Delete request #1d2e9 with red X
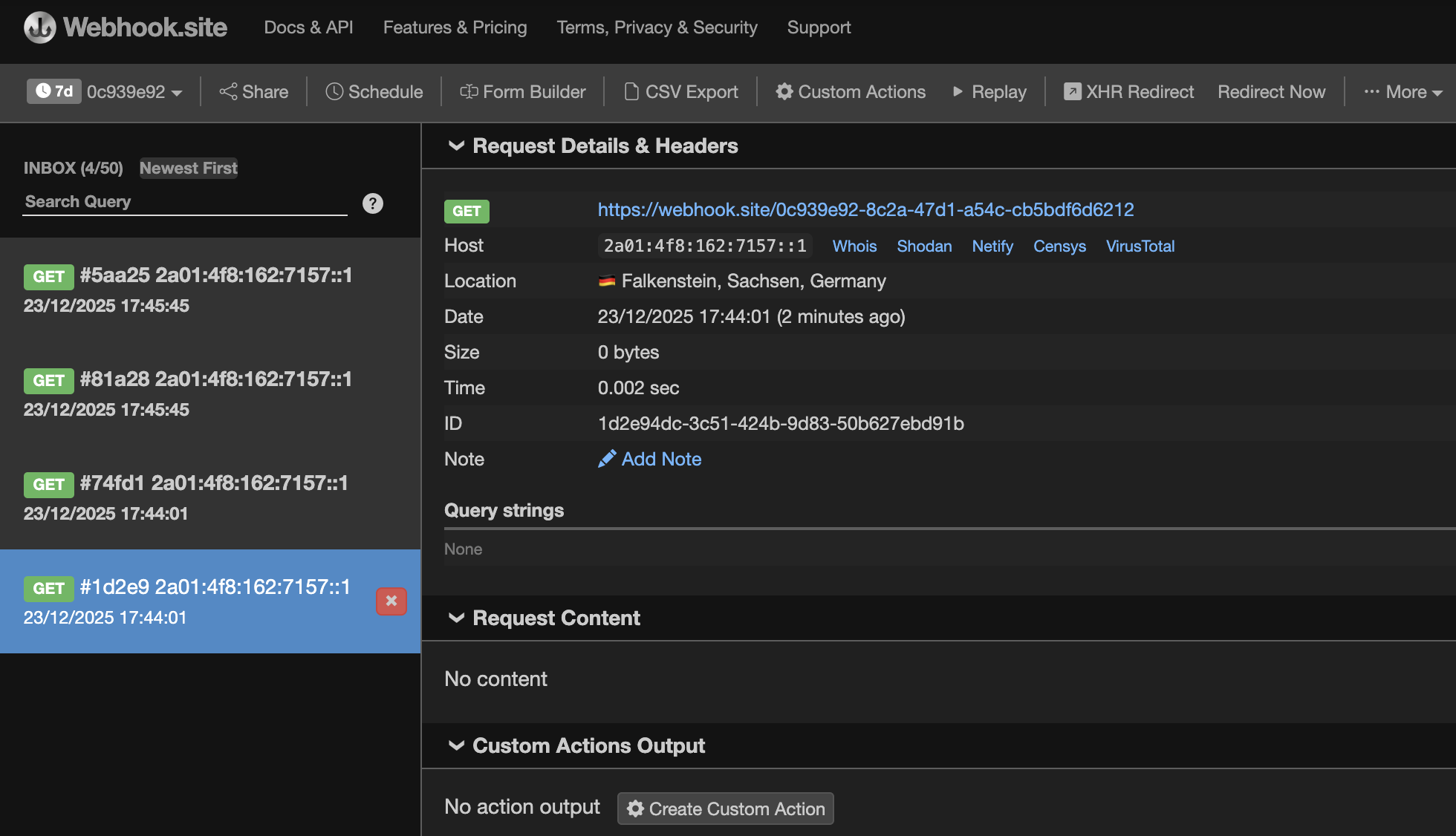Screen dimensions: 1456x836 click(x=391, y=601)
